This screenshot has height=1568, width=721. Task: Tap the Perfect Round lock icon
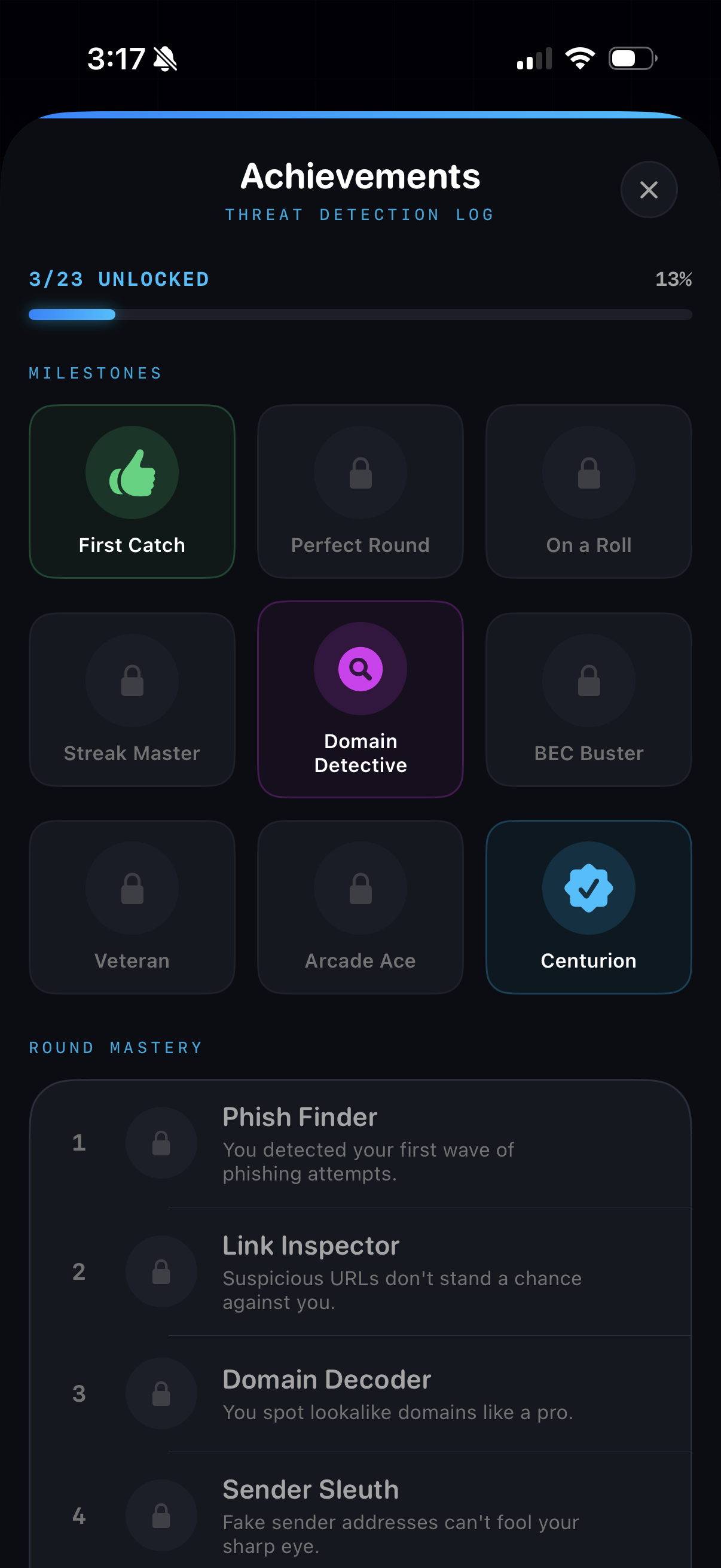[x=360, y=472]
